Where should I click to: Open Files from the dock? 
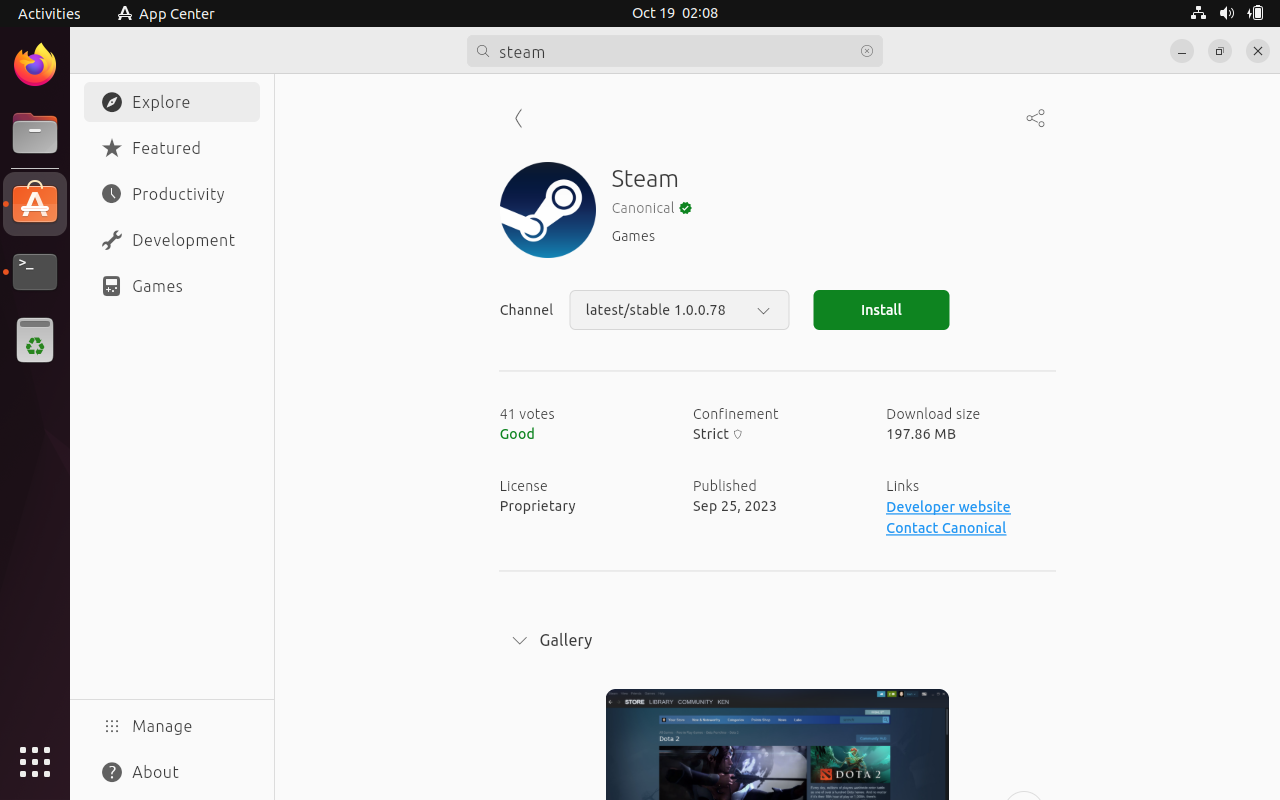pos(35,134)
